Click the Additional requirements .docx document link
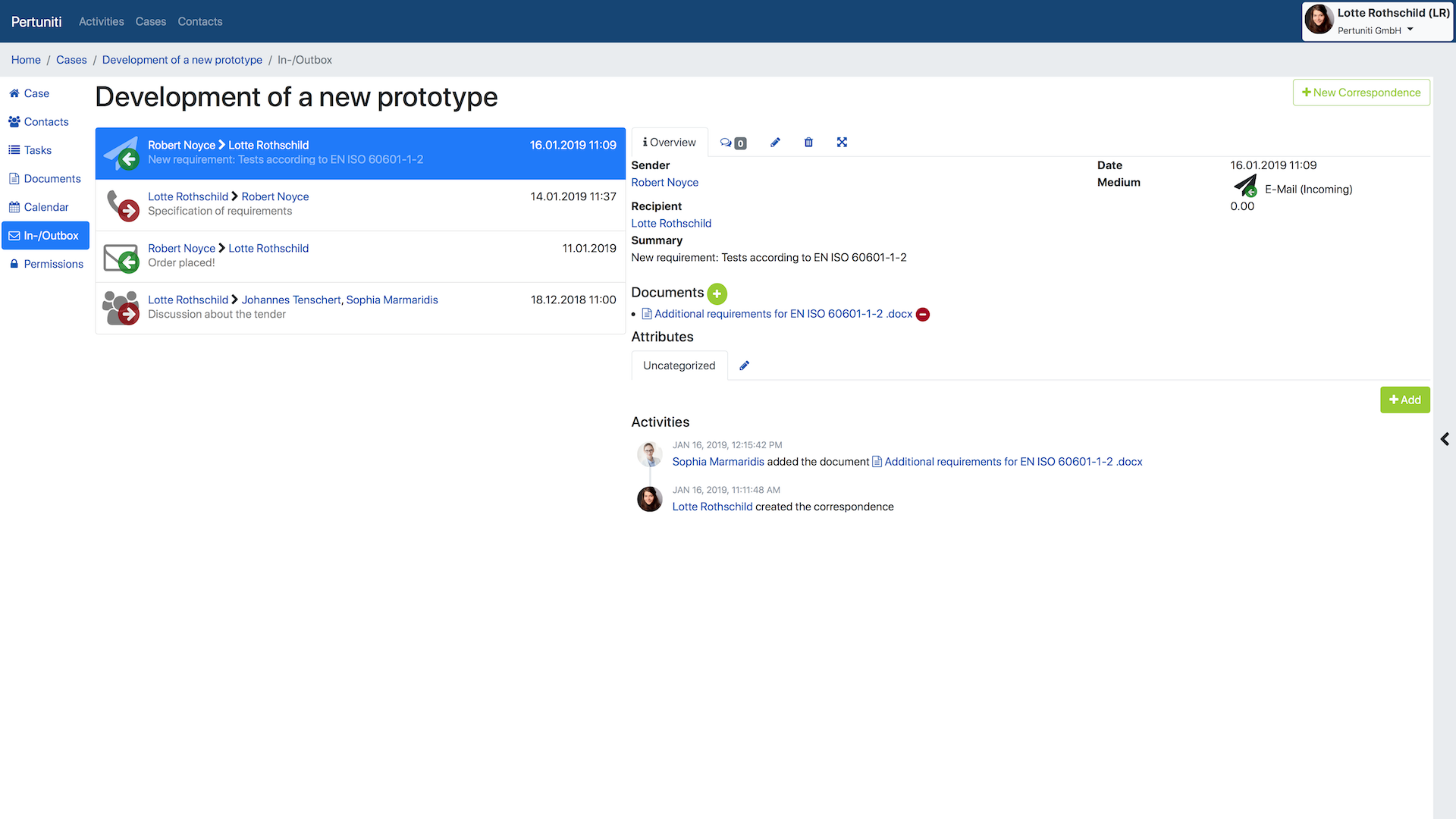 point(784,313)
